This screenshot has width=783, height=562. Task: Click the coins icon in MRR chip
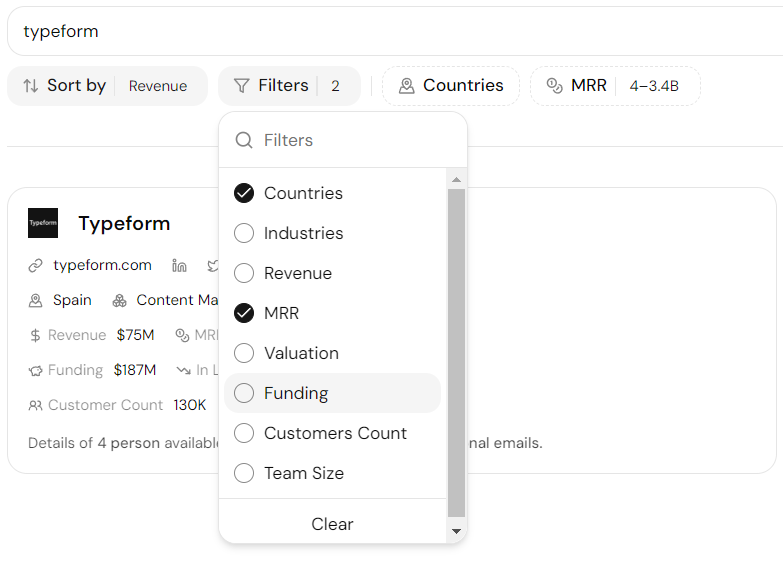pyautogui.click(x=554, y=86)
